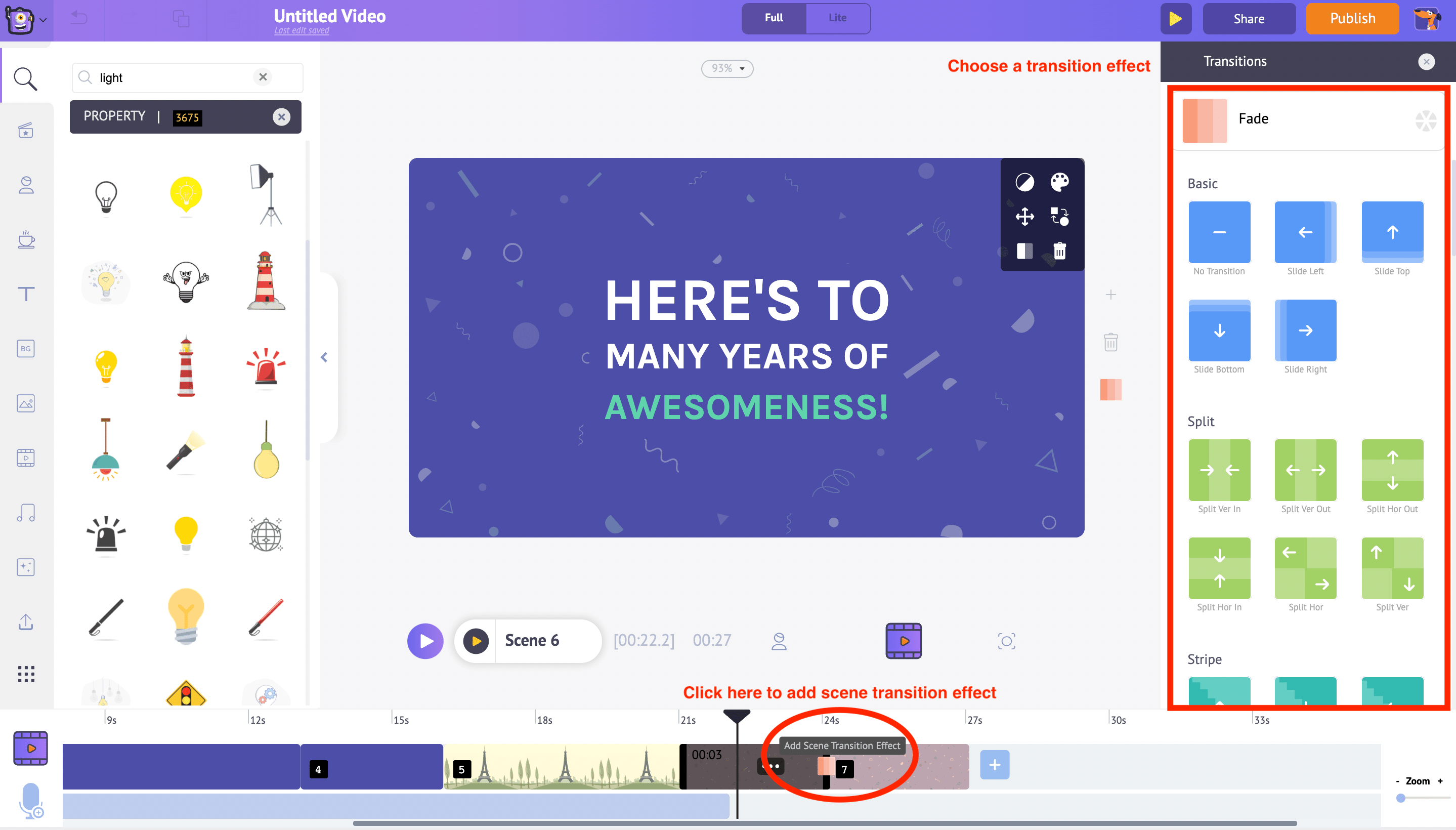
Task: Open the Text tool in sidebar
Action: (x=26, y=294)
